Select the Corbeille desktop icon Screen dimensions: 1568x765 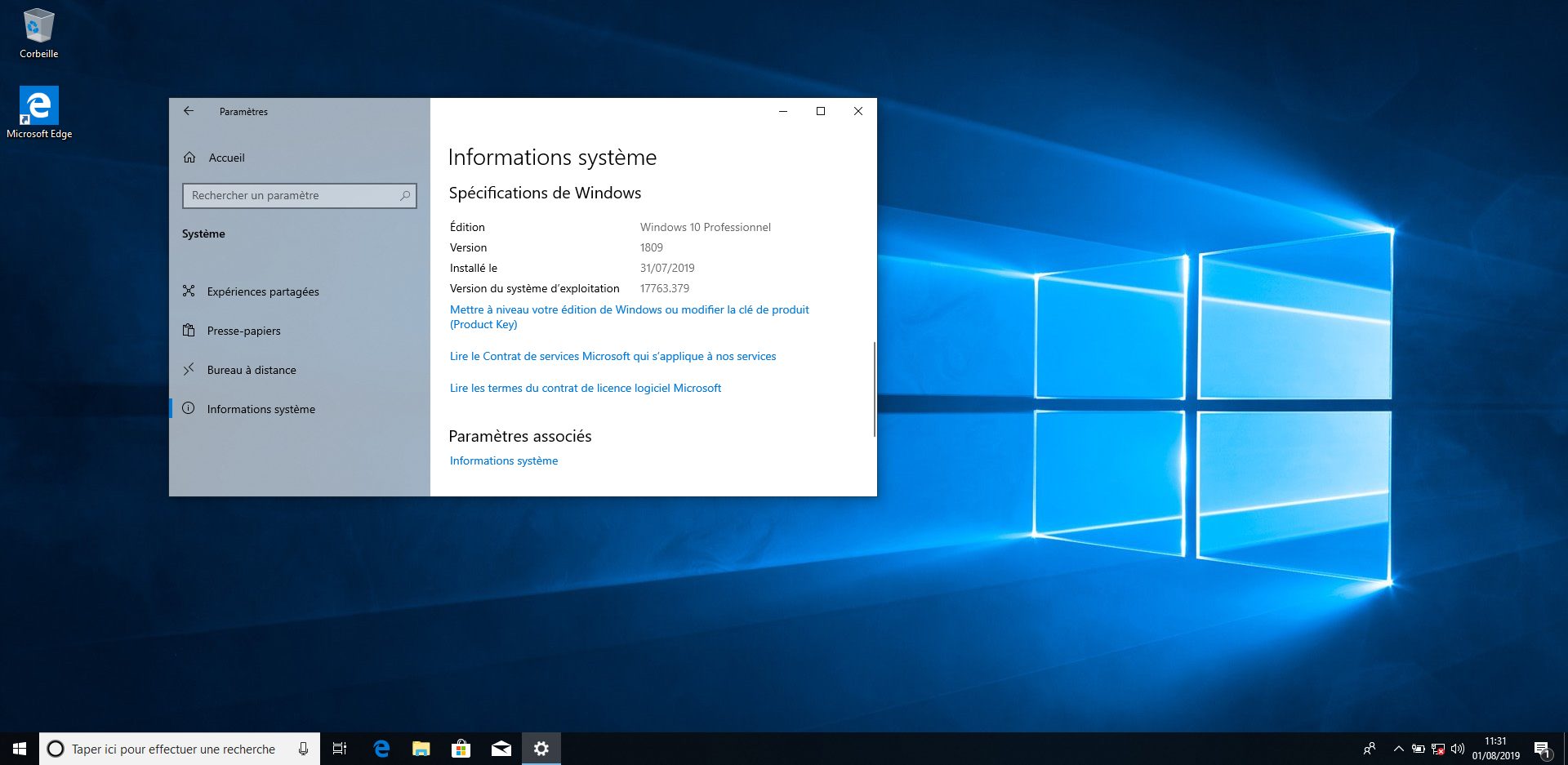pyautogui.click(x=38, y=33)
